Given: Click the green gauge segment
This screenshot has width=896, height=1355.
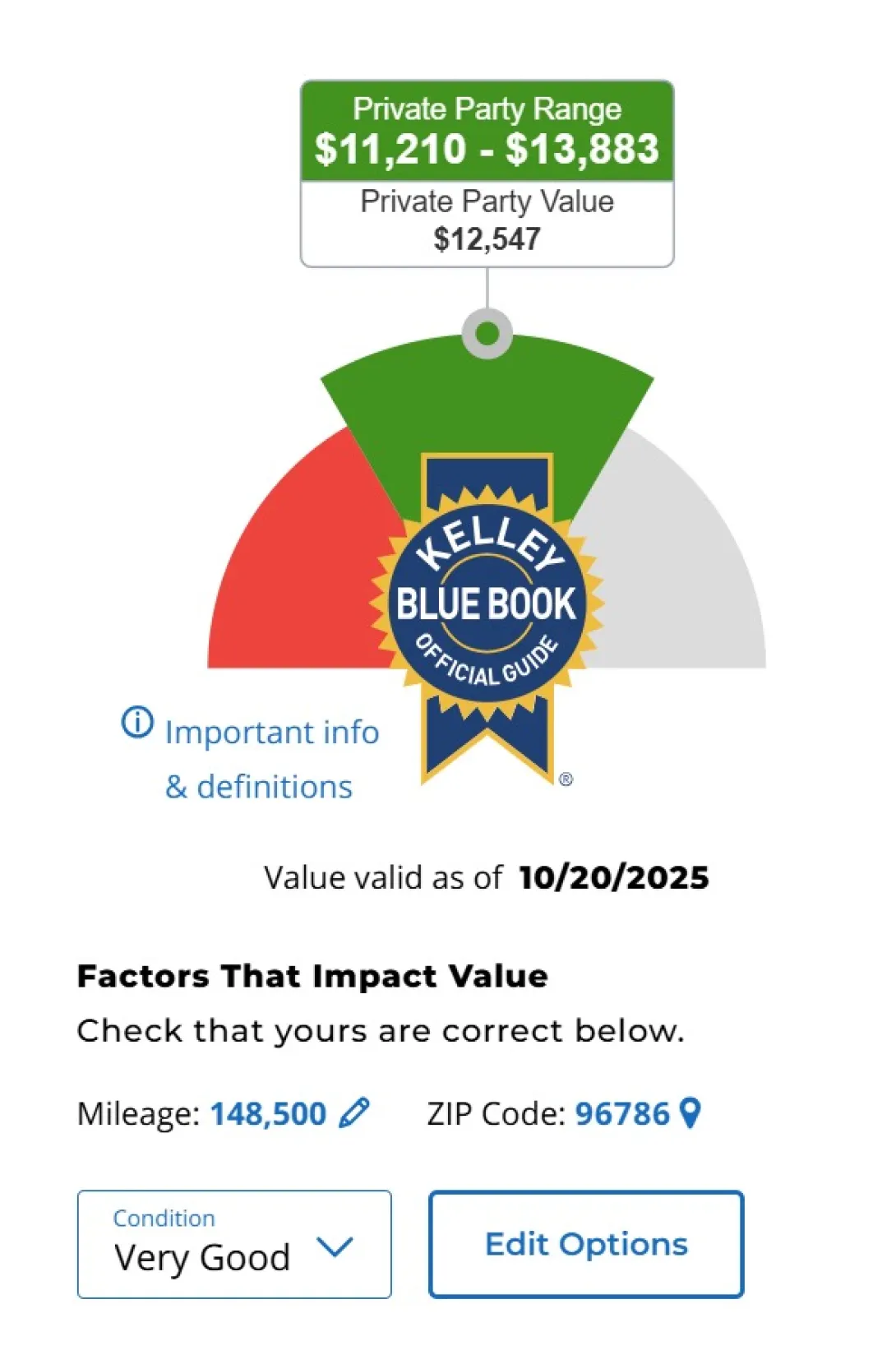Looking at the screenshot, I should [487, 403].
